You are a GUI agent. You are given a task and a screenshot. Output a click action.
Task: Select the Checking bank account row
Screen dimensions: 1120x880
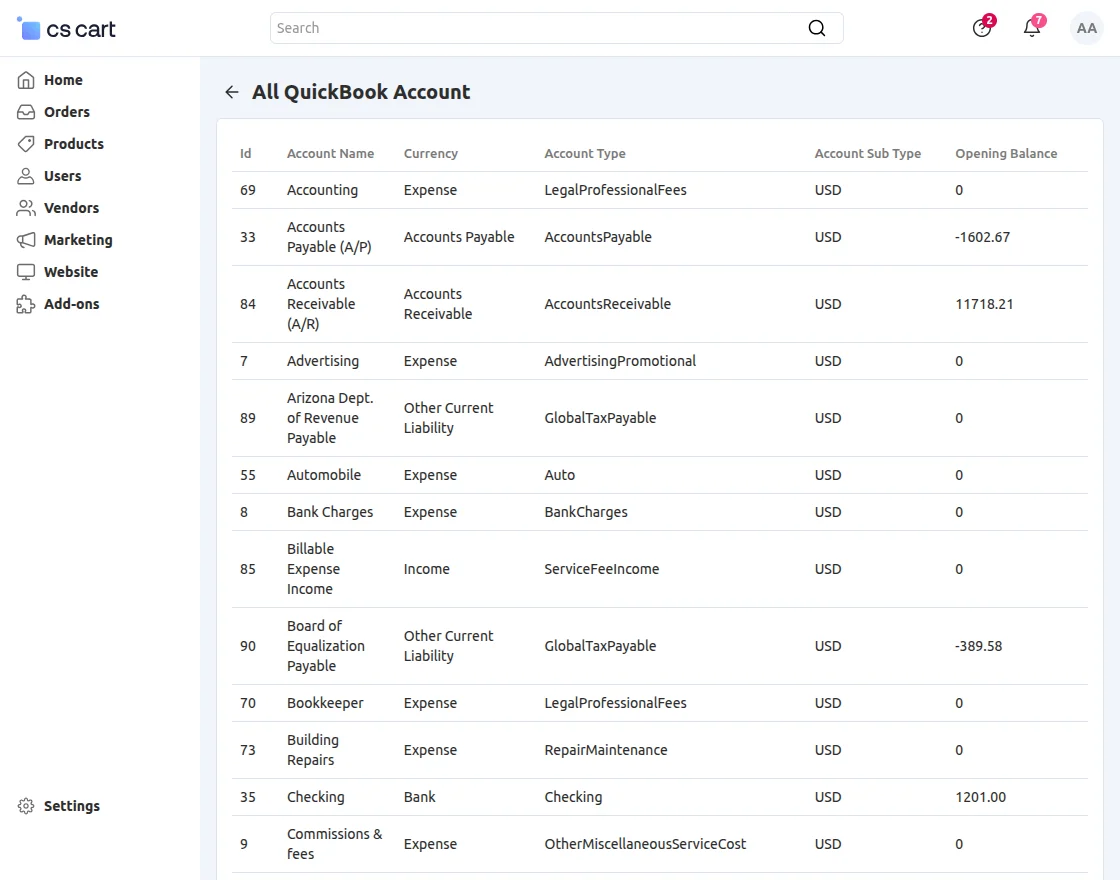coord(317,797)
